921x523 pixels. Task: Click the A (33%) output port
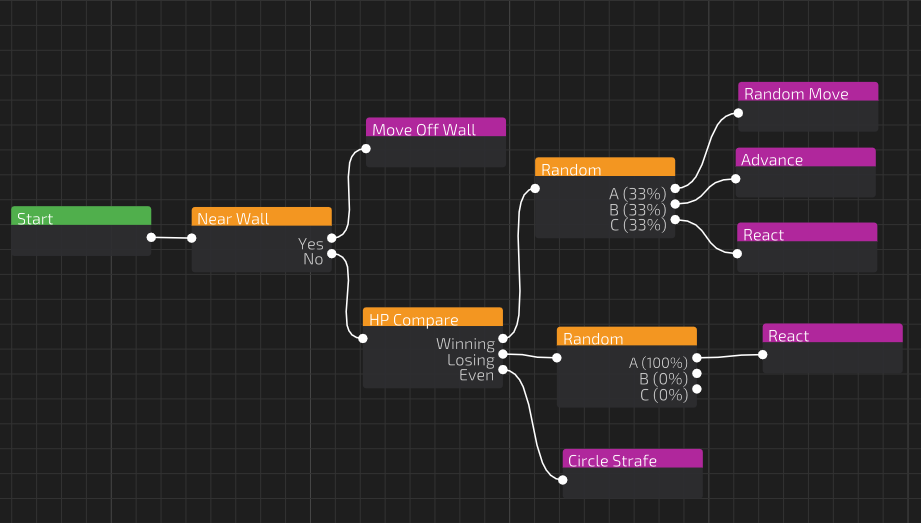pyautogui.click(x=675, y=187)
